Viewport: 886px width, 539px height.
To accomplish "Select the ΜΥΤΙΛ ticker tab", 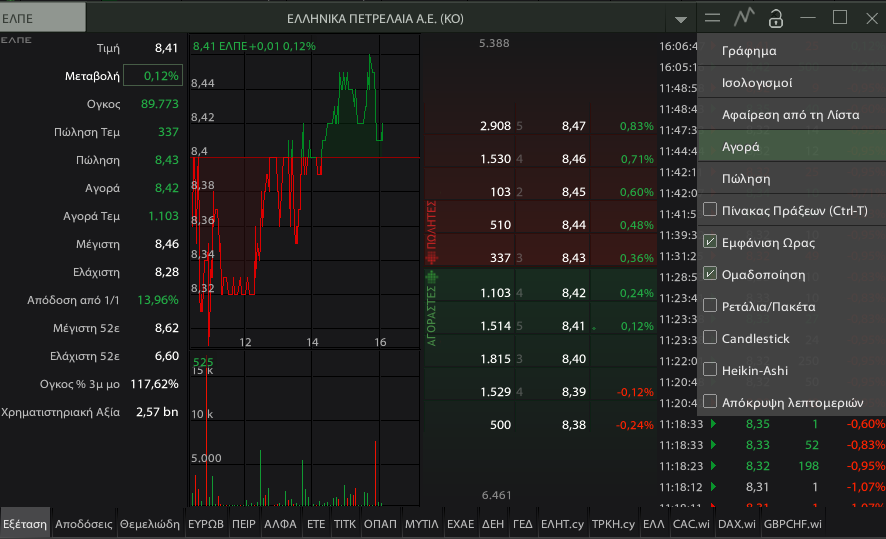I will (x=422, y=524).
